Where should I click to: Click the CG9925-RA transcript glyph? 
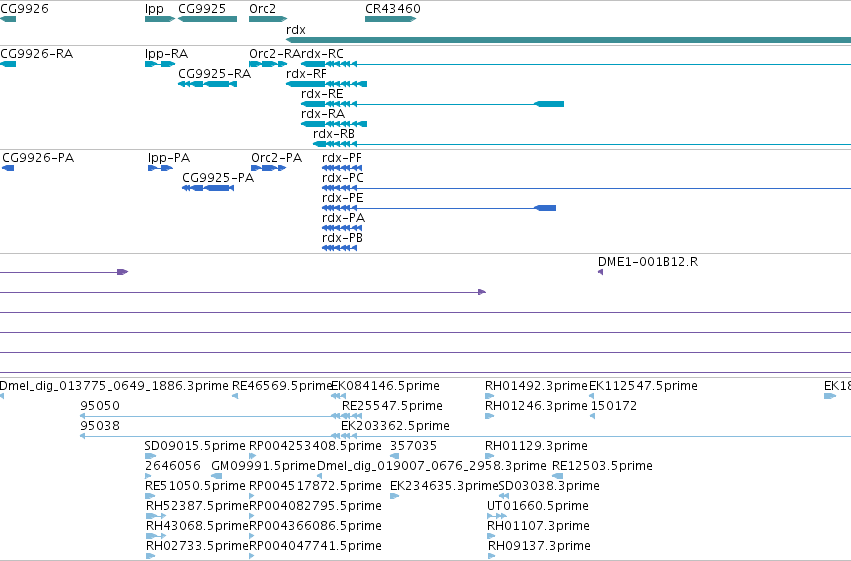tap(207, 84)
